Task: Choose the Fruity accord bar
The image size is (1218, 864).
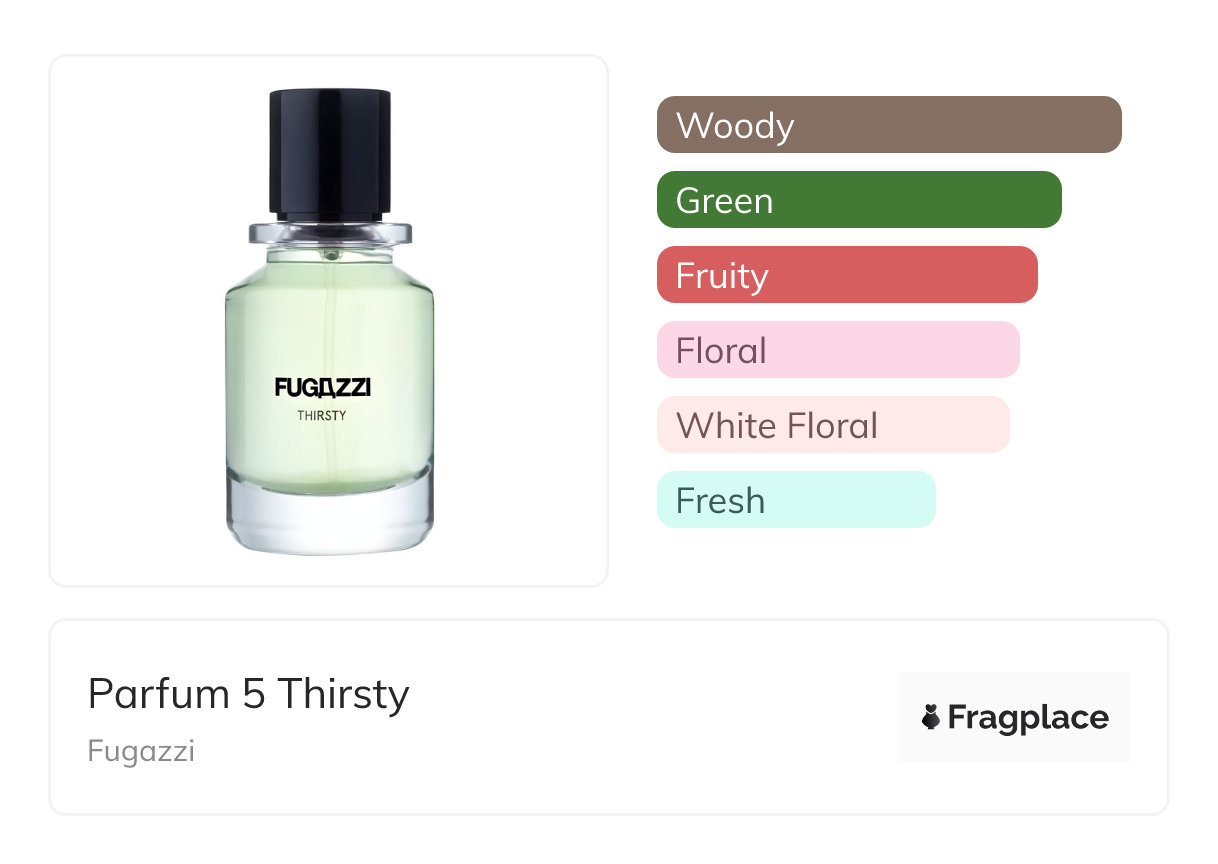Action: click(846, 275)
